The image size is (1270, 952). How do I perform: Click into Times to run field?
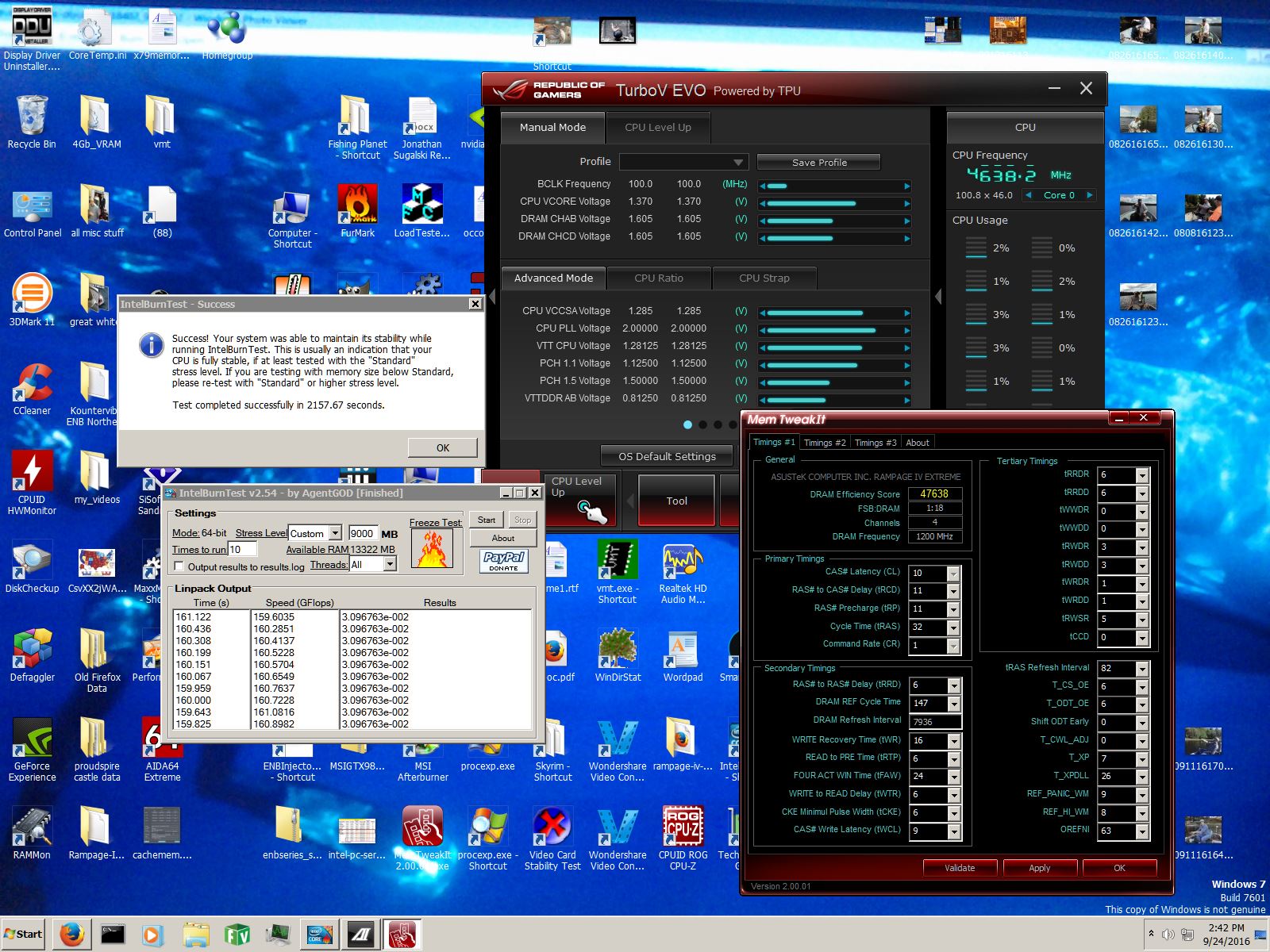pos(243,549)
